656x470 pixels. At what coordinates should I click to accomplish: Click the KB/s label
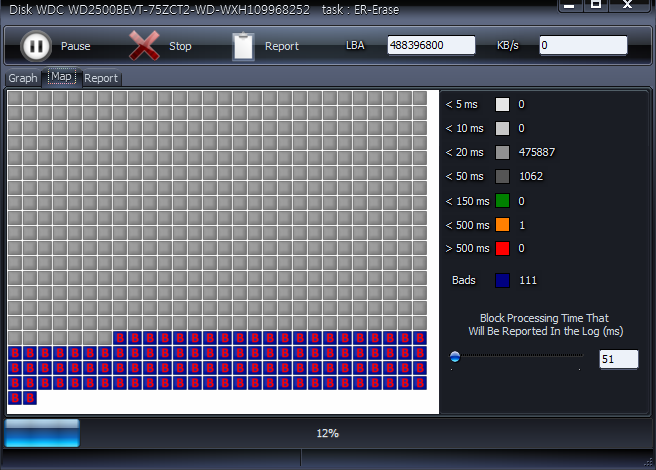(507, 45)
